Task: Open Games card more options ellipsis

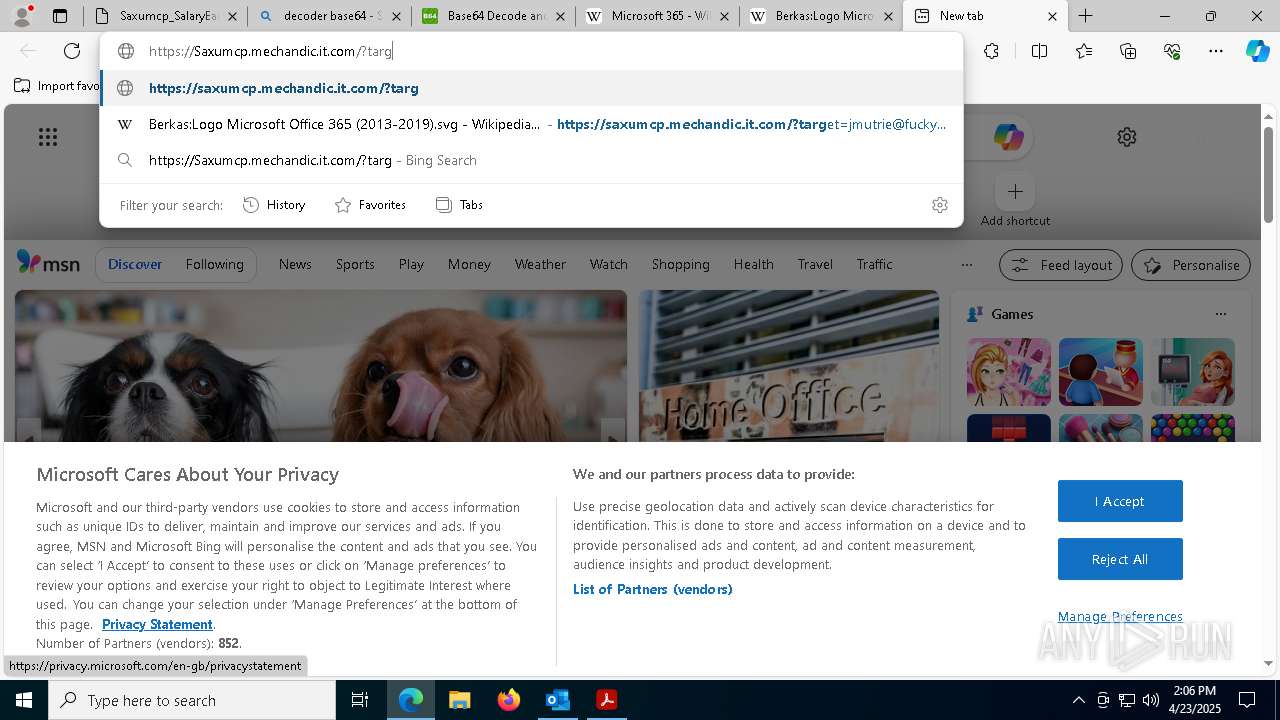Action: [1220, 314]
